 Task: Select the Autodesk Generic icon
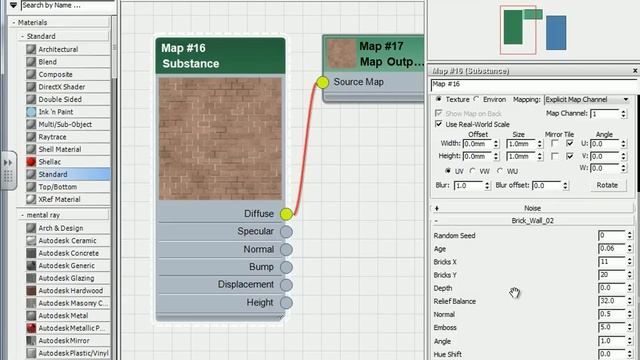pyautogui.click(x=31, y=265)
